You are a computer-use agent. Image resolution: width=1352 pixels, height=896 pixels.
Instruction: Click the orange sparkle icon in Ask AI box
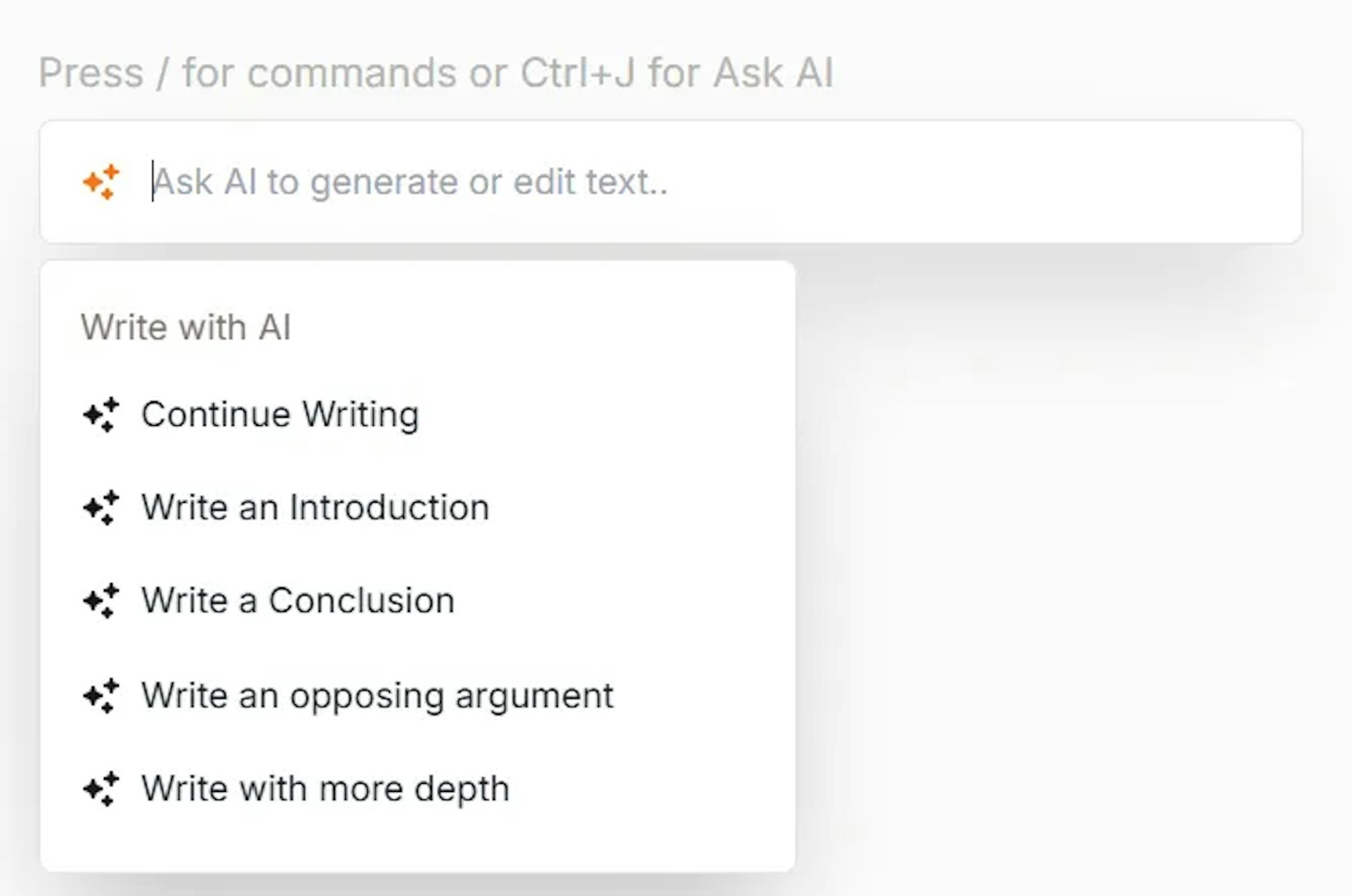102,182
